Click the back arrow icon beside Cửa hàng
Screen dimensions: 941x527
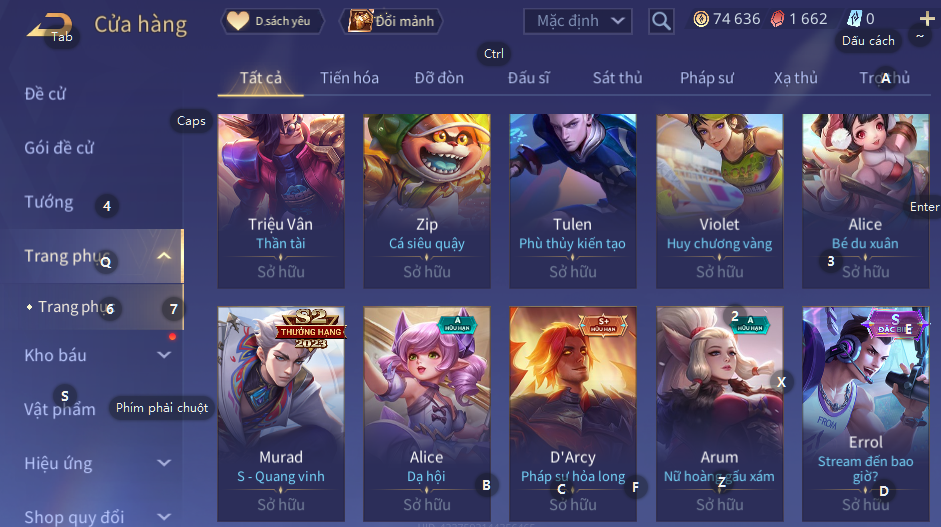click(50, 27)
